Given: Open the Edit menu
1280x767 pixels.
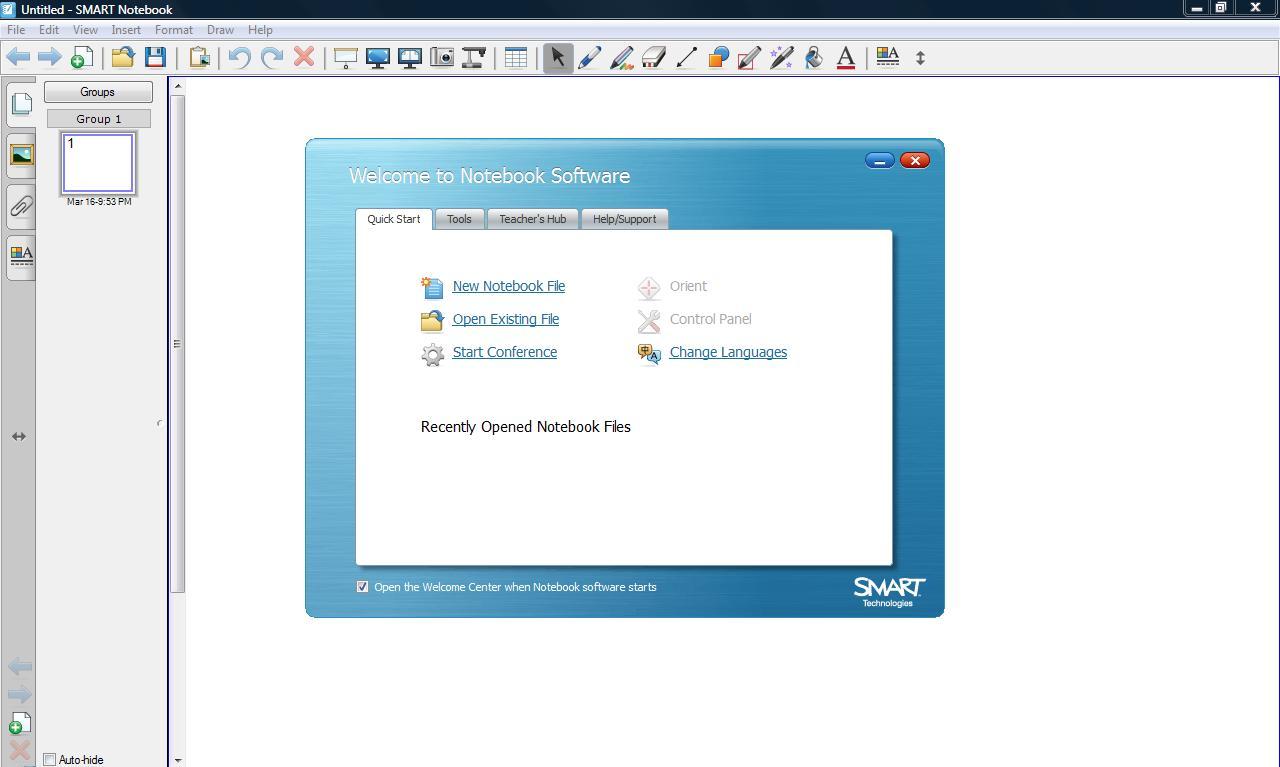Looking at the screenshot, I should [48, 30].
